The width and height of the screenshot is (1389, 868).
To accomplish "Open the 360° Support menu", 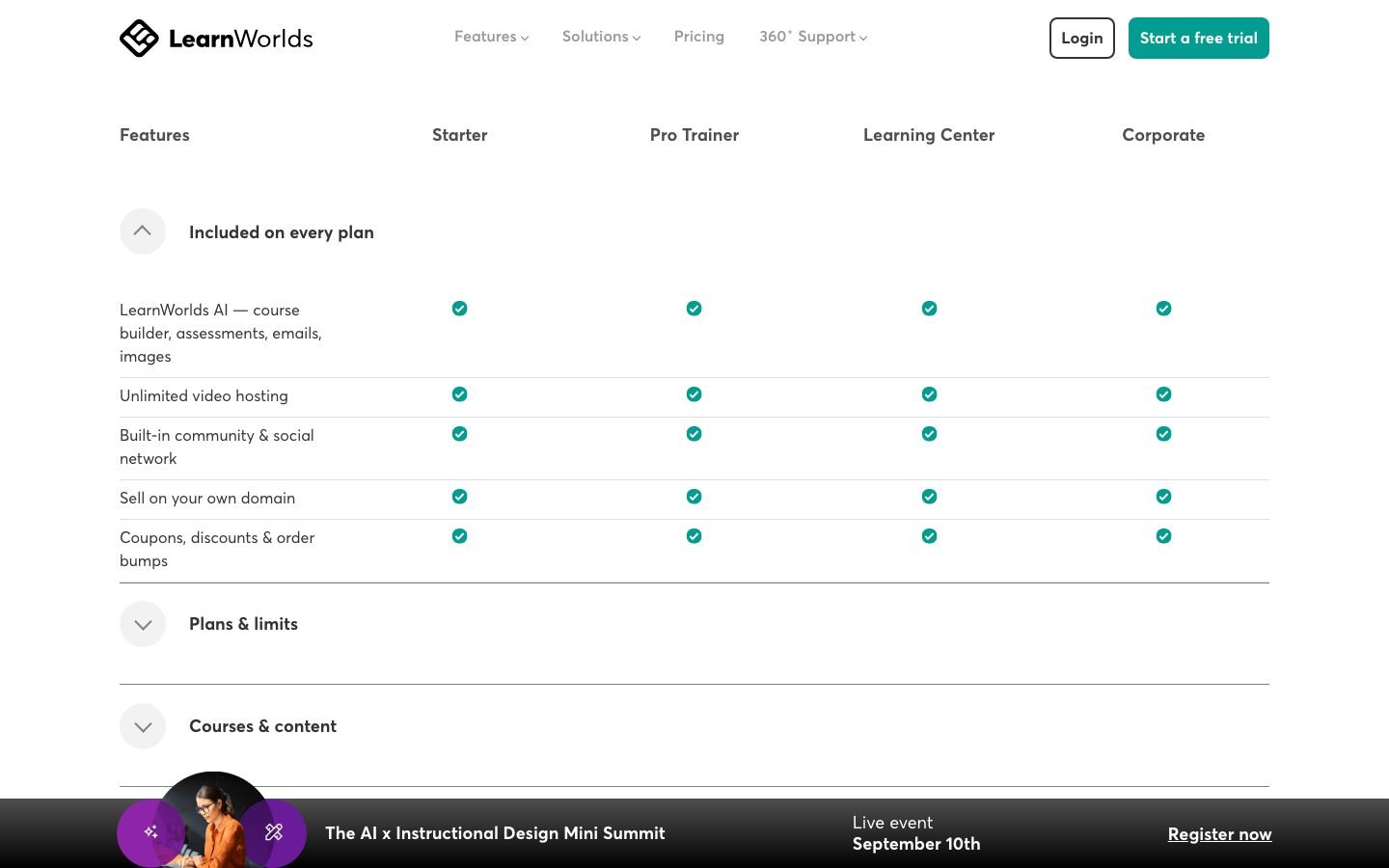I will coord(813,37).
